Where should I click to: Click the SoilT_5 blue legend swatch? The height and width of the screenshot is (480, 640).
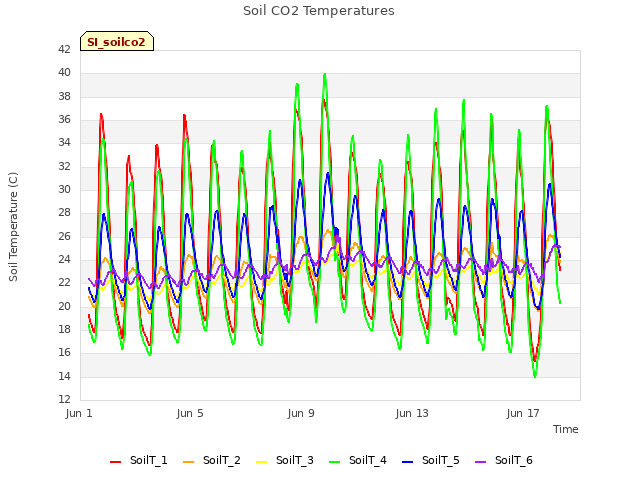(408, 462)
